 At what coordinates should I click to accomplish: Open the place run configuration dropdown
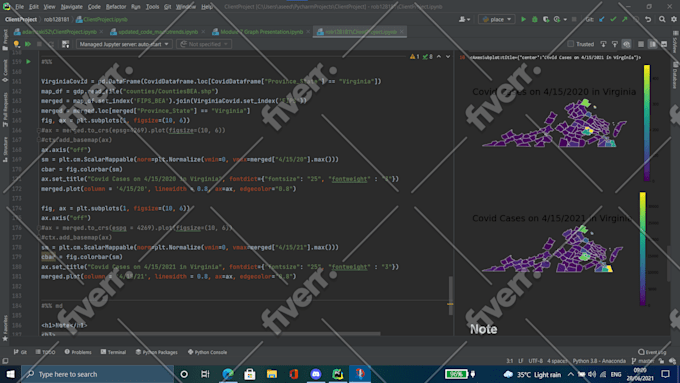[497, 20]
